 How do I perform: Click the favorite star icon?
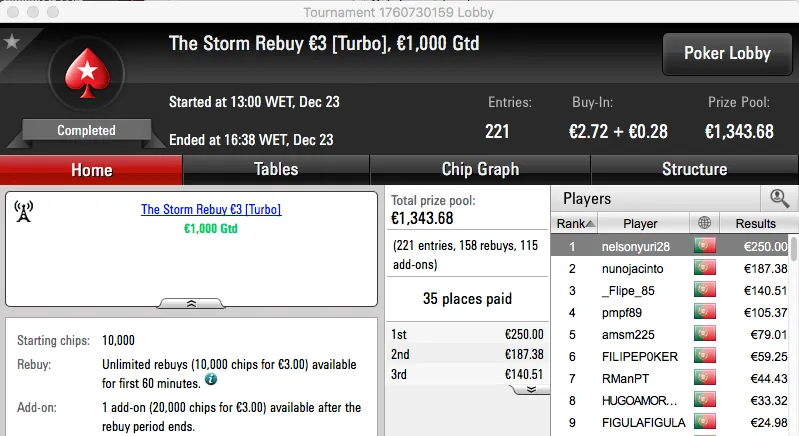click(x=12, y=42)
